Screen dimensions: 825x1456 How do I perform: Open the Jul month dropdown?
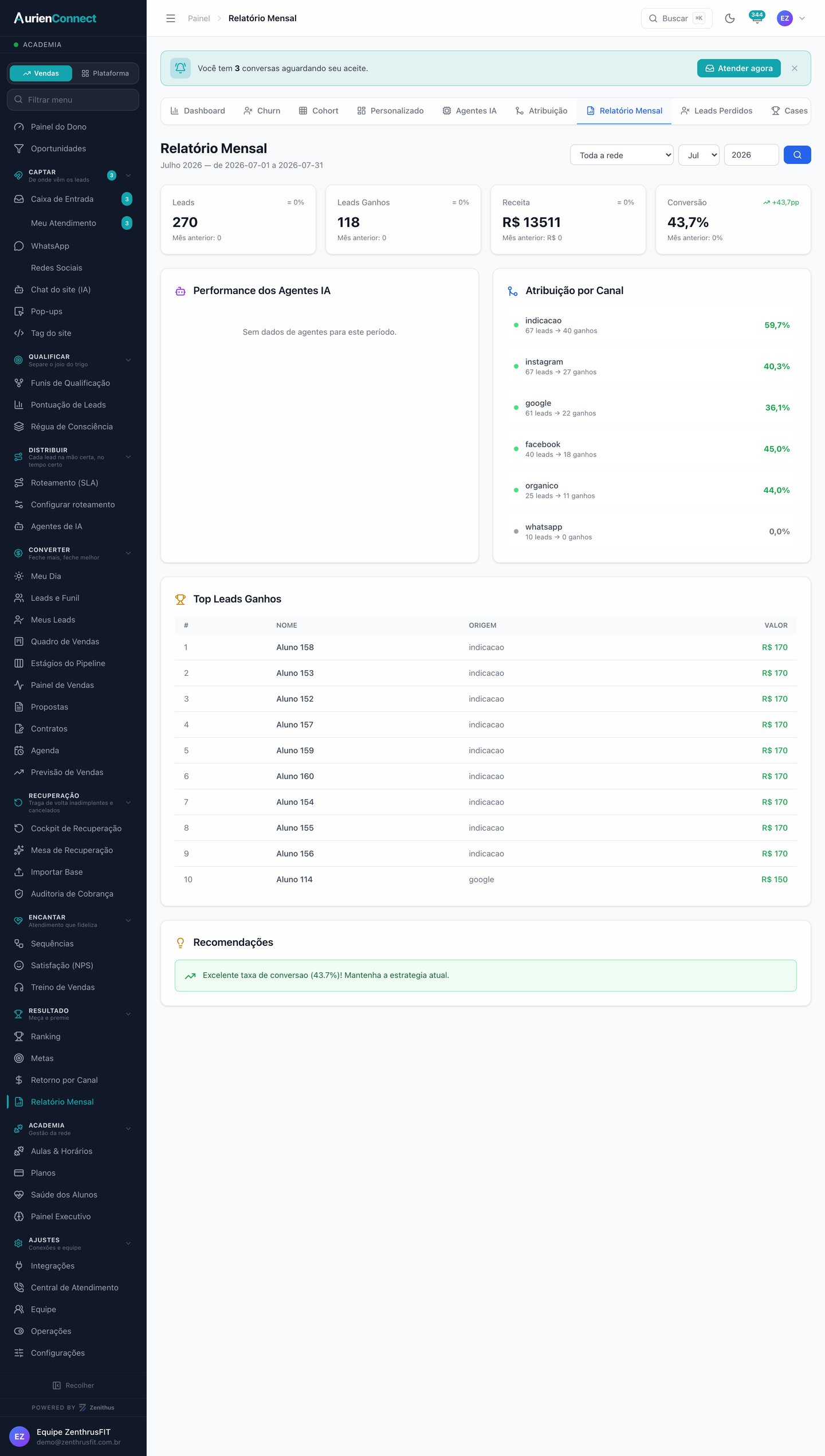[698, 155]
